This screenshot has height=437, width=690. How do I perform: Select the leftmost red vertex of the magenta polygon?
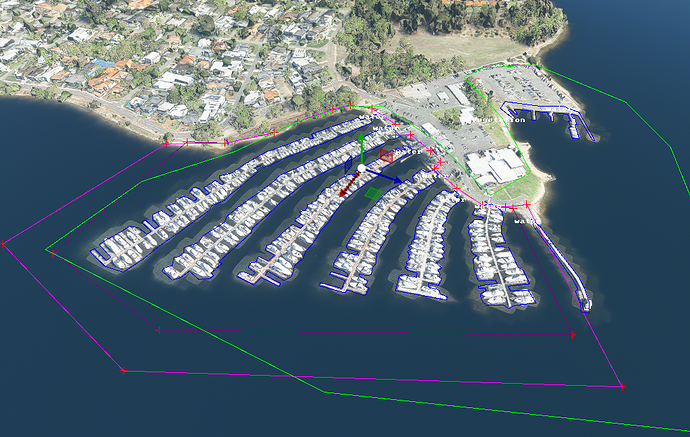pyautogui.click(x=3, y=243)
